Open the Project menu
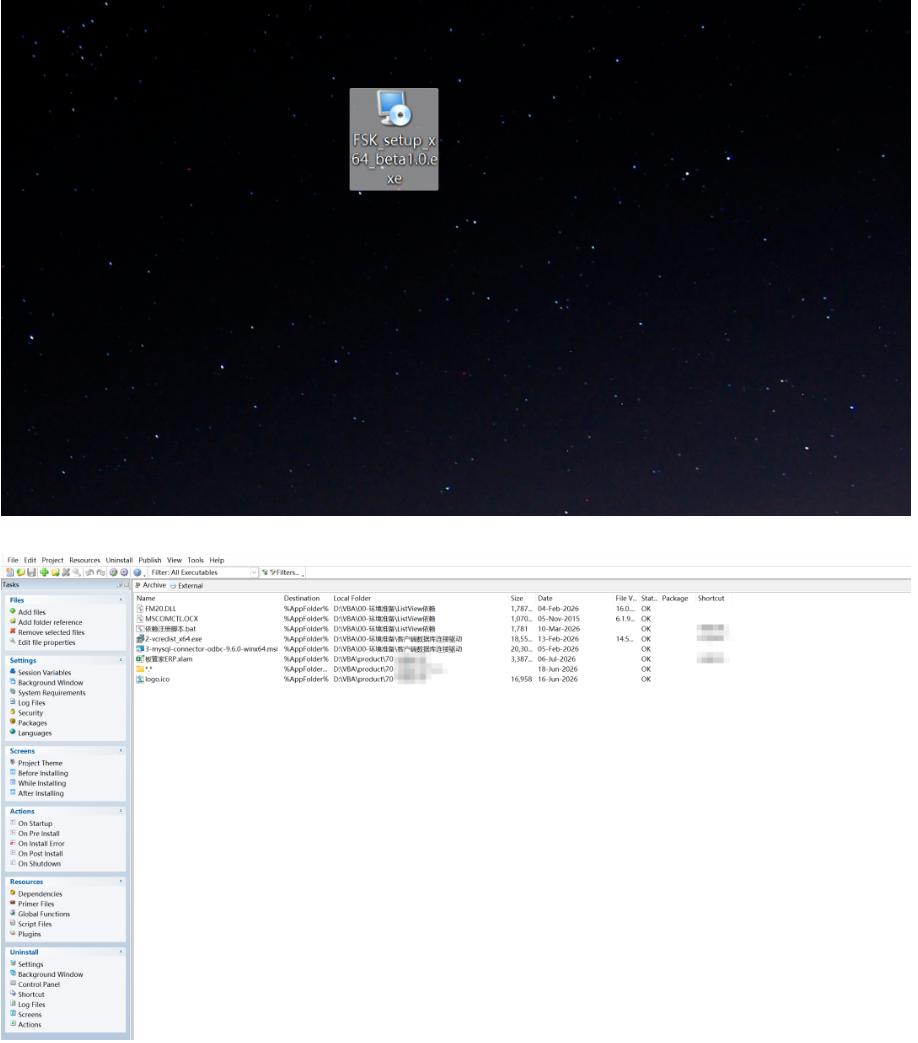Image resolution: width=918 pixels, height=1043 pixels. coord(53,560)
